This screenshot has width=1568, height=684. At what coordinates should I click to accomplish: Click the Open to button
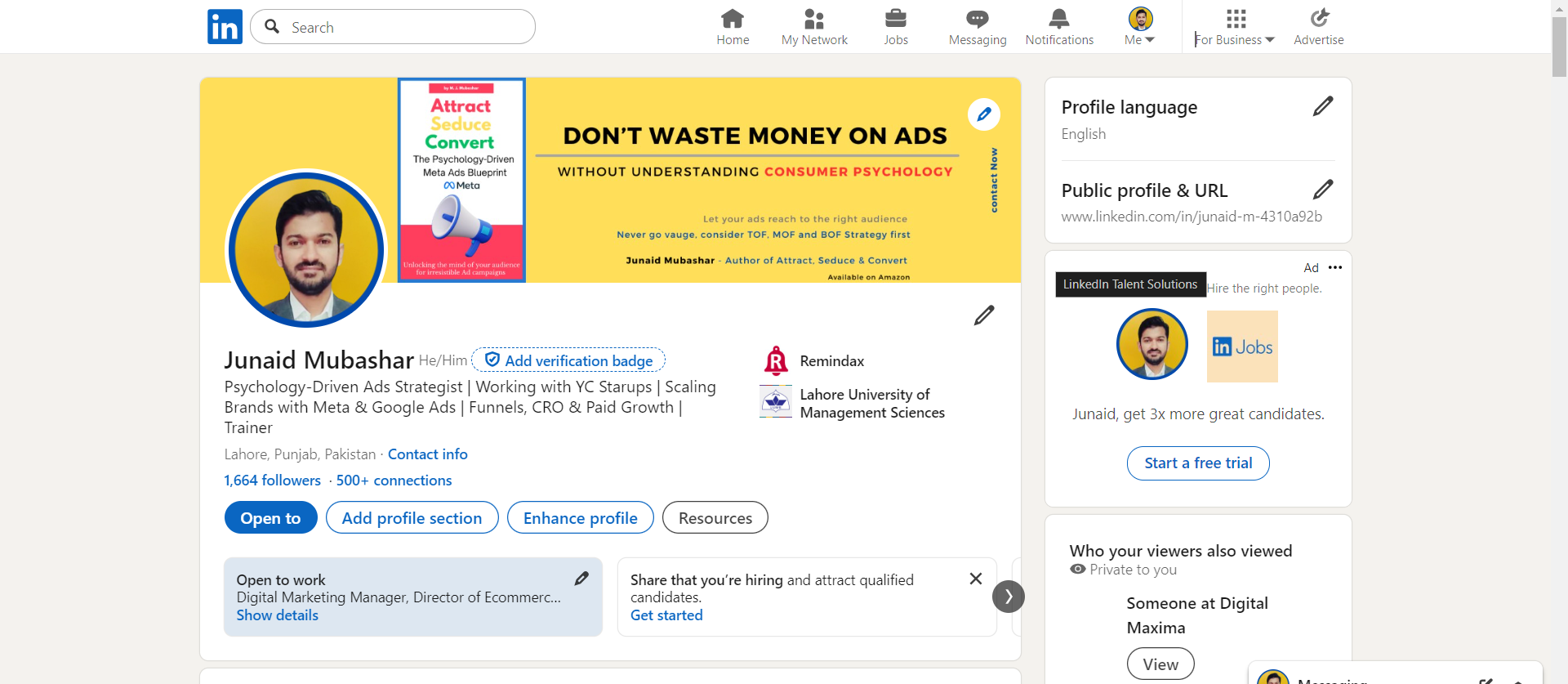pyautogui.click(x=271, y=517)
